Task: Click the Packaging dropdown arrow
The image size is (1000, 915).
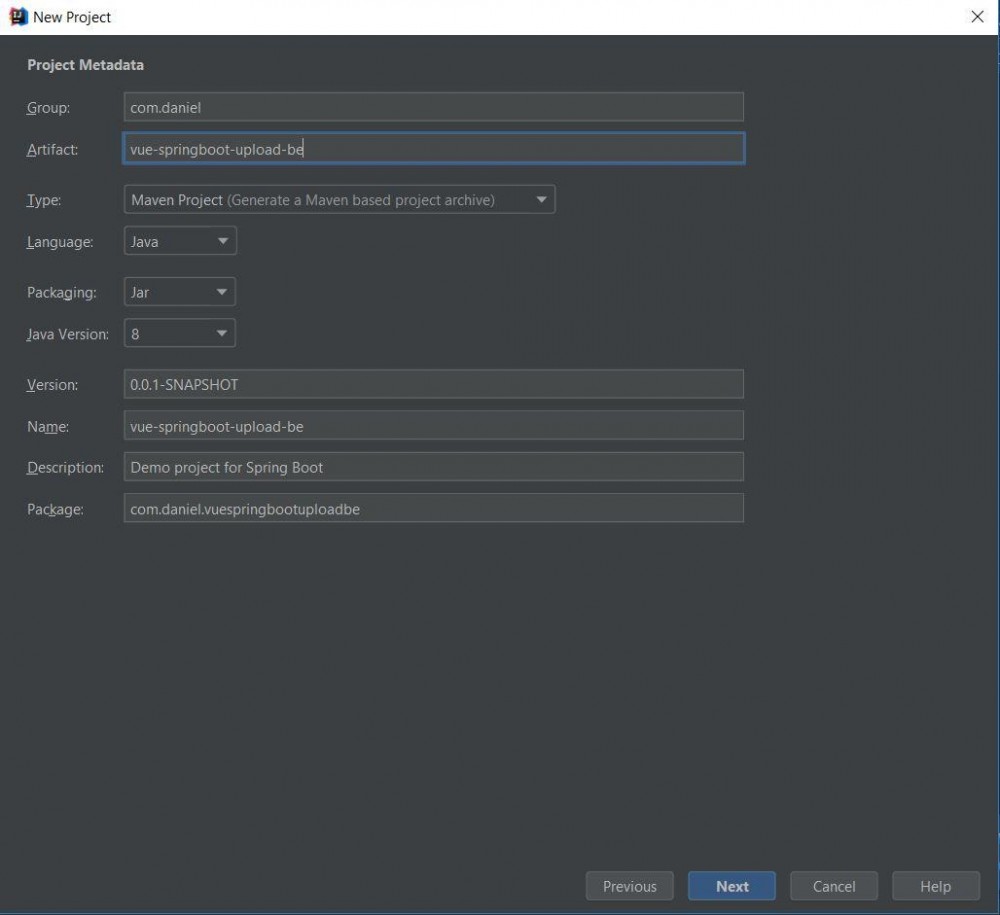Action: coord(223,291)
